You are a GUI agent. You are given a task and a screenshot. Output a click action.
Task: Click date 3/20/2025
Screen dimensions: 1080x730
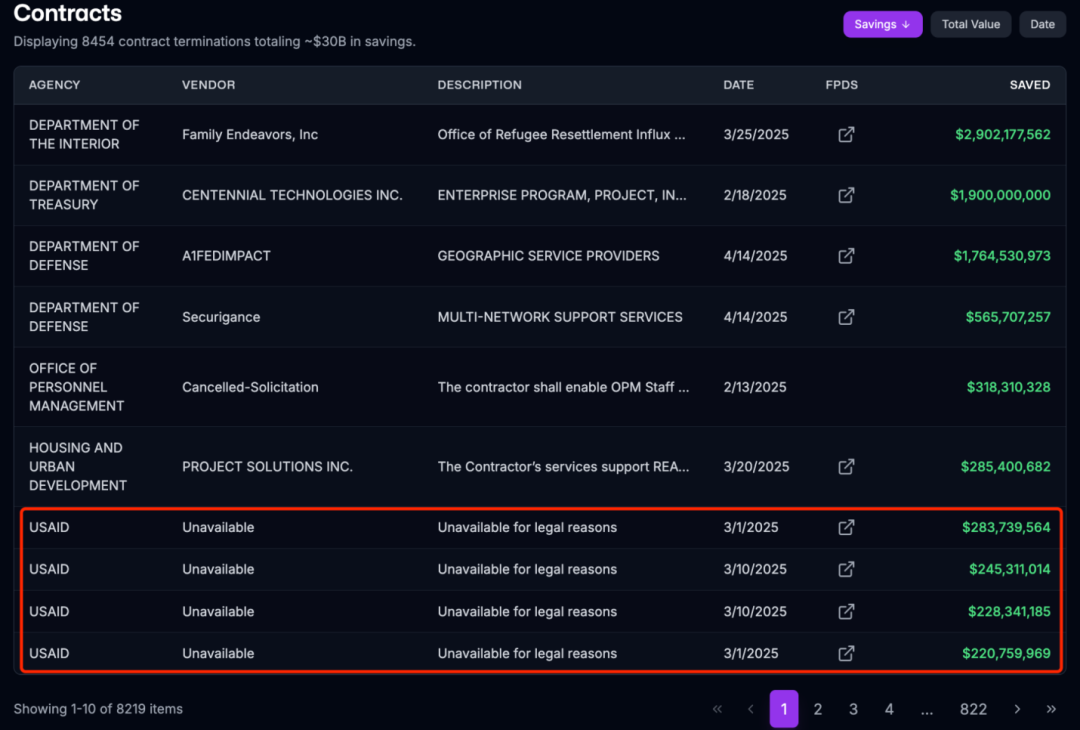(756, 466)
